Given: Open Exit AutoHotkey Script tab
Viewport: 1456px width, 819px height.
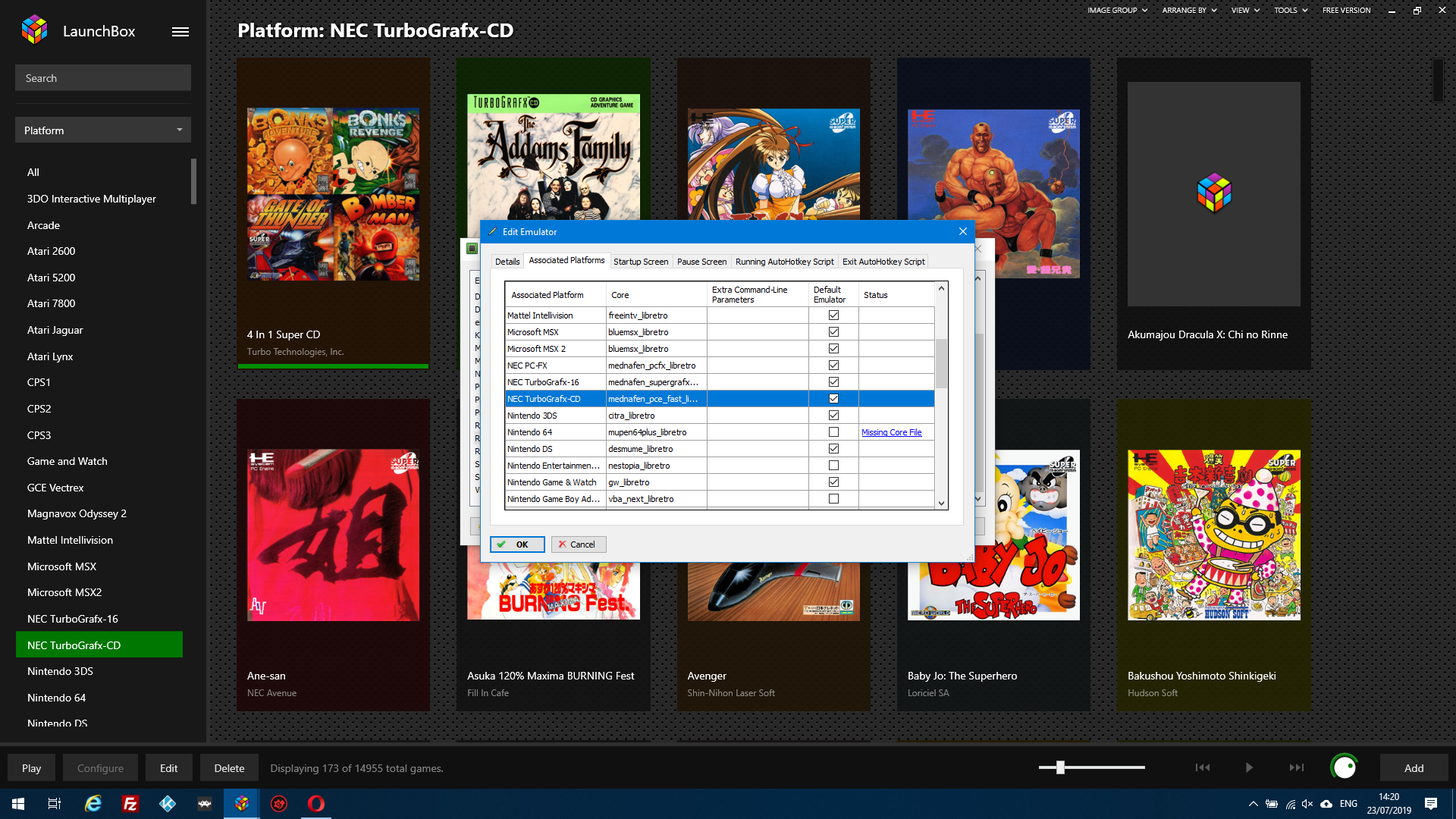Looking at the screenshot, I should coord(883,262).
